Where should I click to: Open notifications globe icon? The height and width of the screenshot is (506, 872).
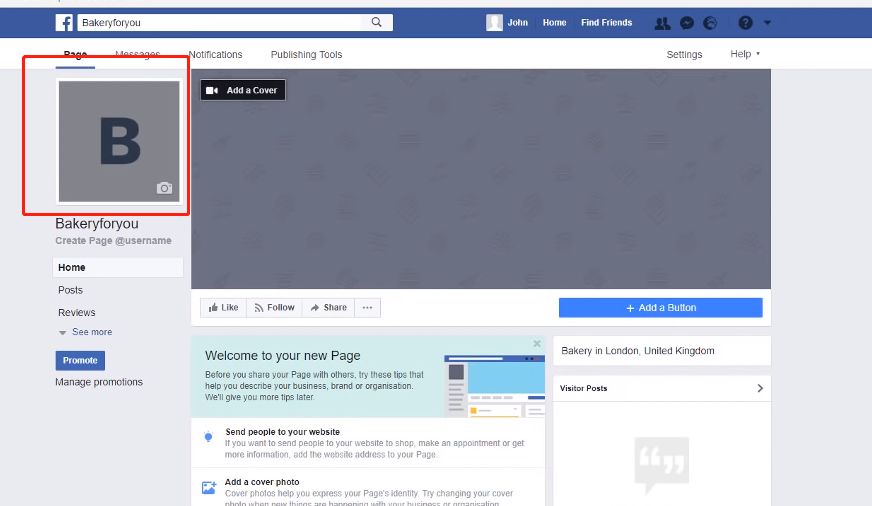point(711,23)
